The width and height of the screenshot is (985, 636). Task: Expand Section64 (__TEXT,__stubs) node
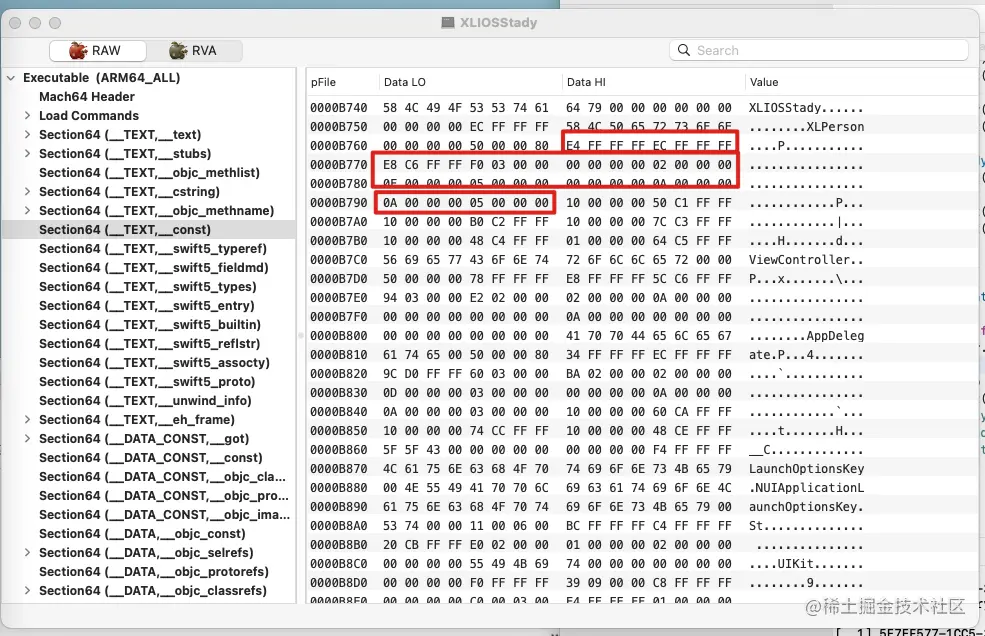[x=27, y=153]
